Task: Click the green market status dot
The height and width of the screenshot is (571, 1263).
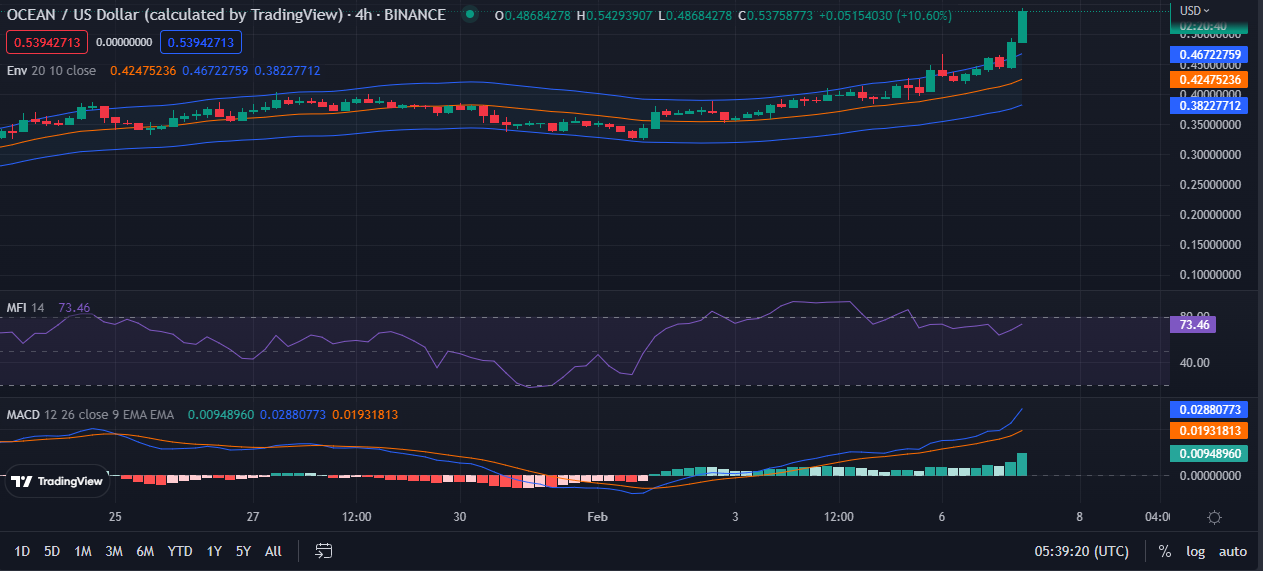Action: 470,15
